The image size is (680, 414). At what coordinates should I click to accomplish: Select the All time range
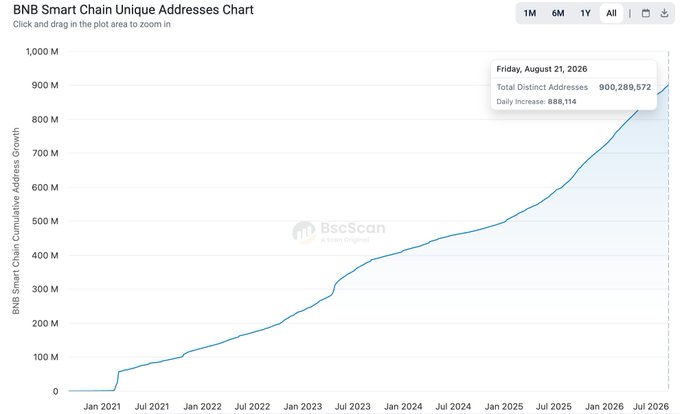click(611, 13)
